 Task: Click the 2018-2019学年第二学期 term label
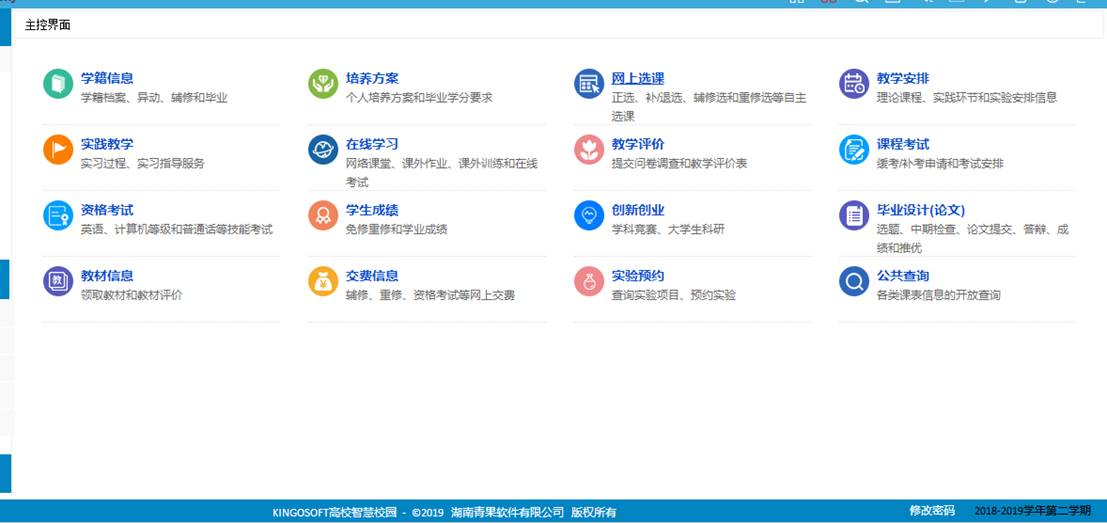[1032, 510]
